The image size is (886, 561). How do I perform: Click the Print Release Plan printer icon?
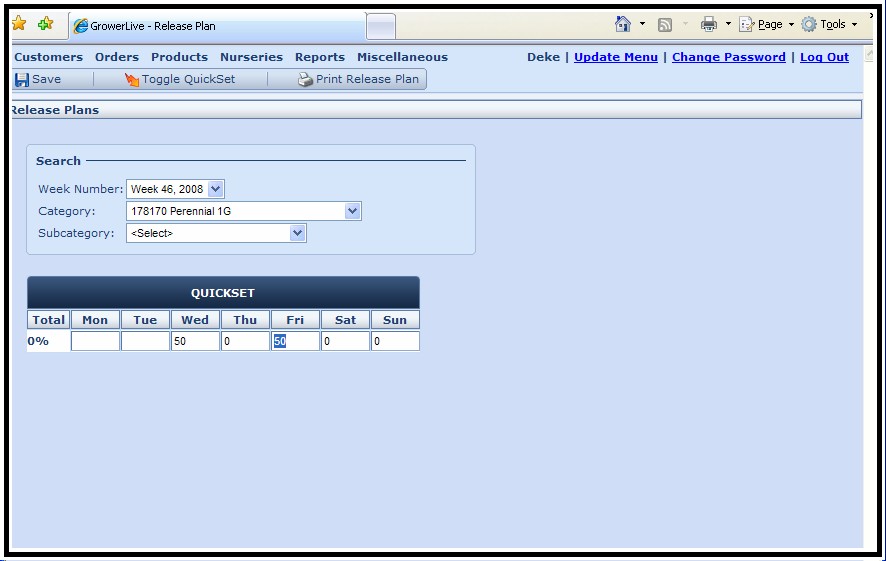[306, 80]
